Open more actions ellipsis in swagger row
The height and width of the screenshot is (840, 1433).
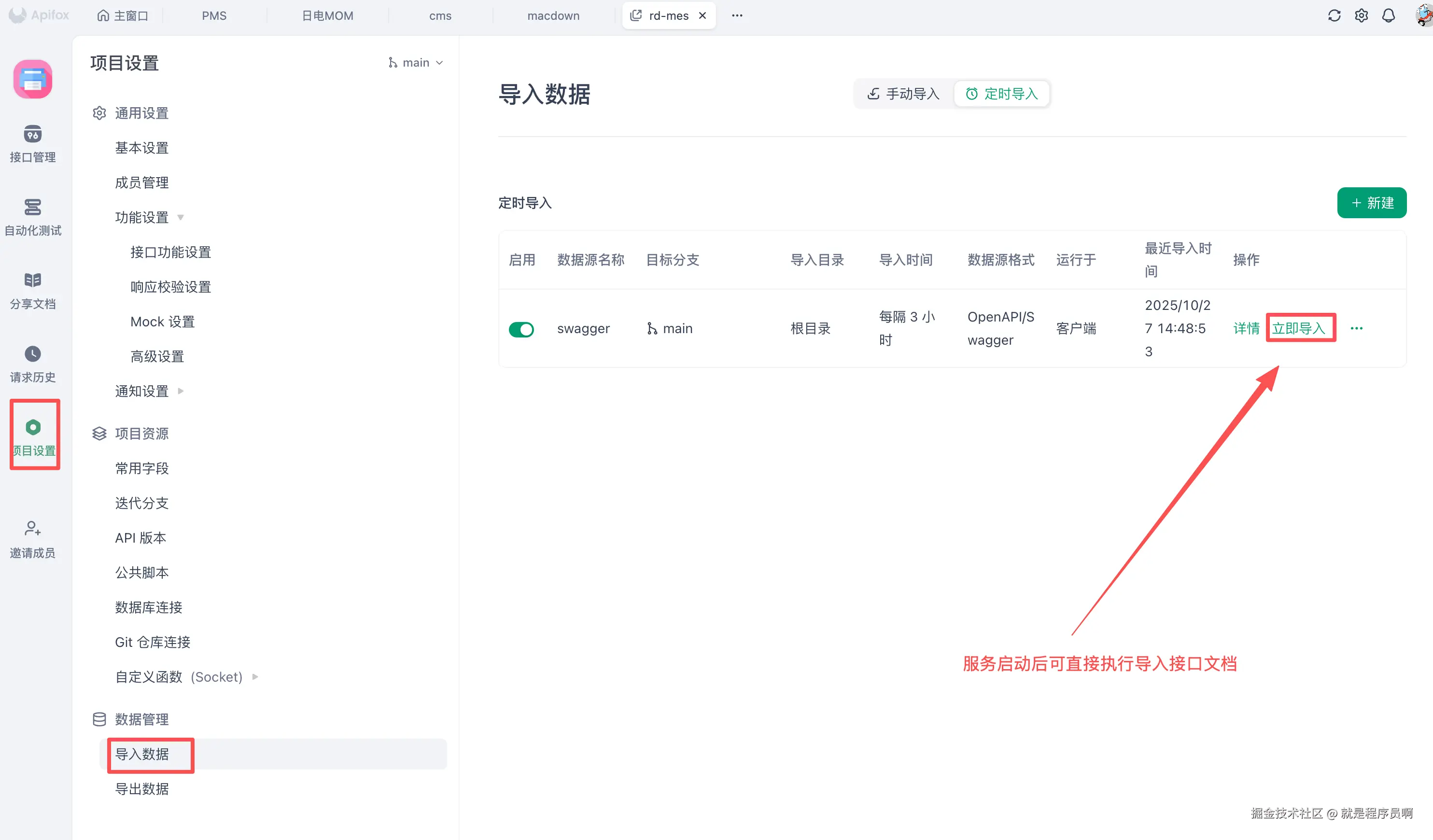(x=1356, y=328)
